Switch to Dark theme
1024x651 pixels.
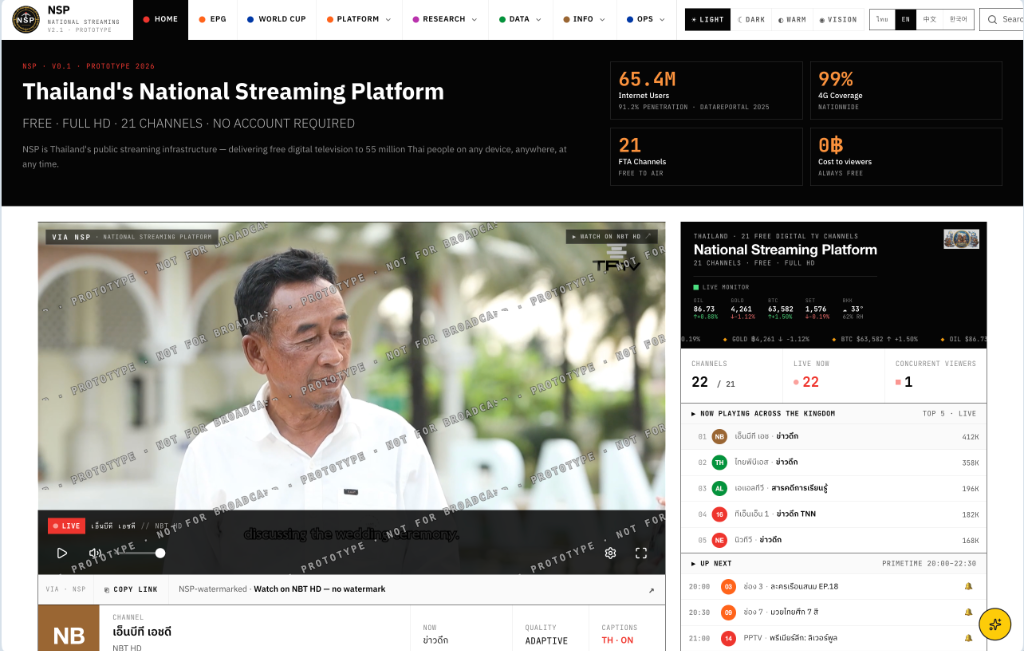point(751,20)
